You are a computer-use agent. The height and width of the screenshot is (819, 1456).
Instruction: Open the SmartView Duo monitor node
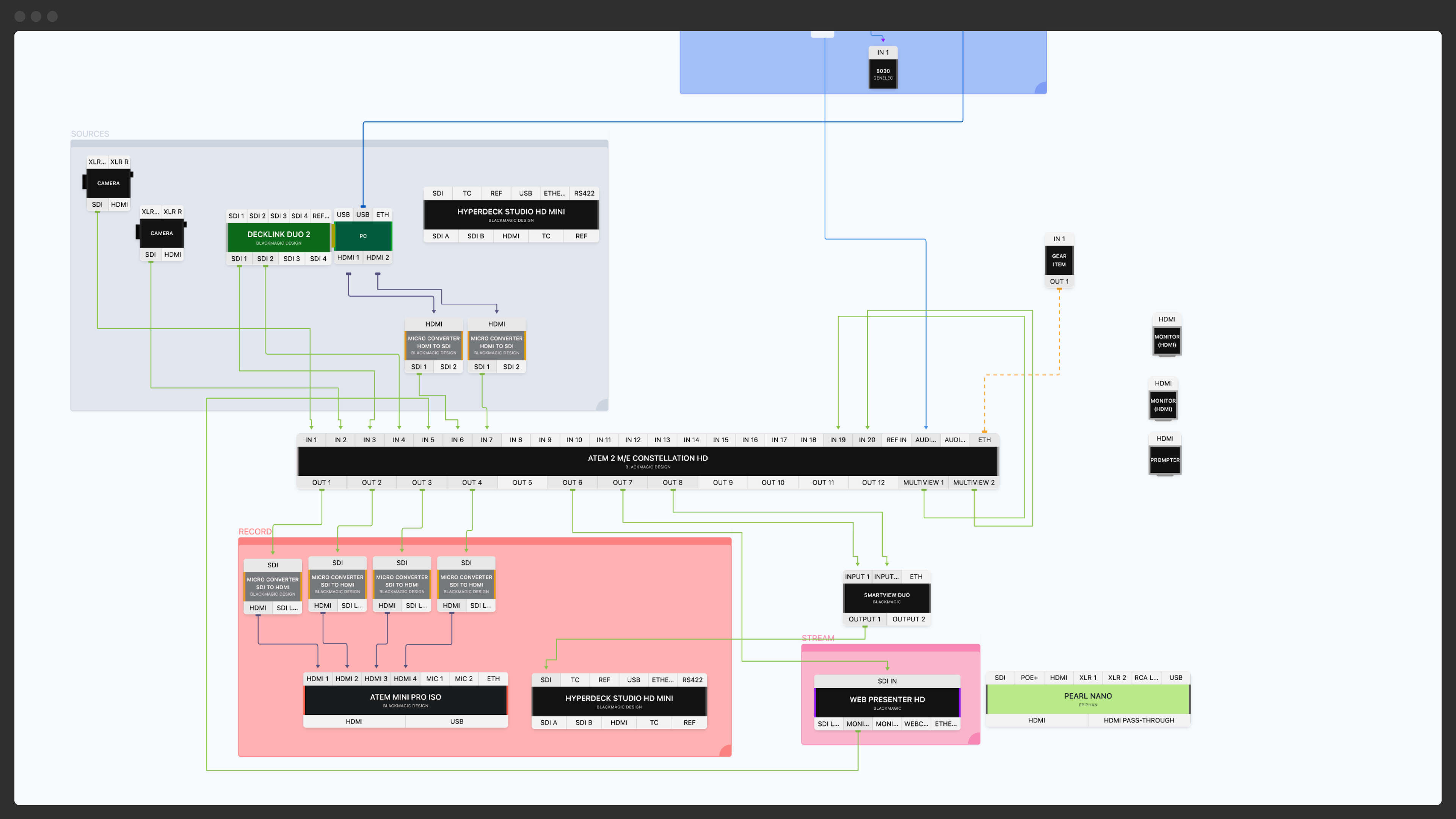pos(886,598)
